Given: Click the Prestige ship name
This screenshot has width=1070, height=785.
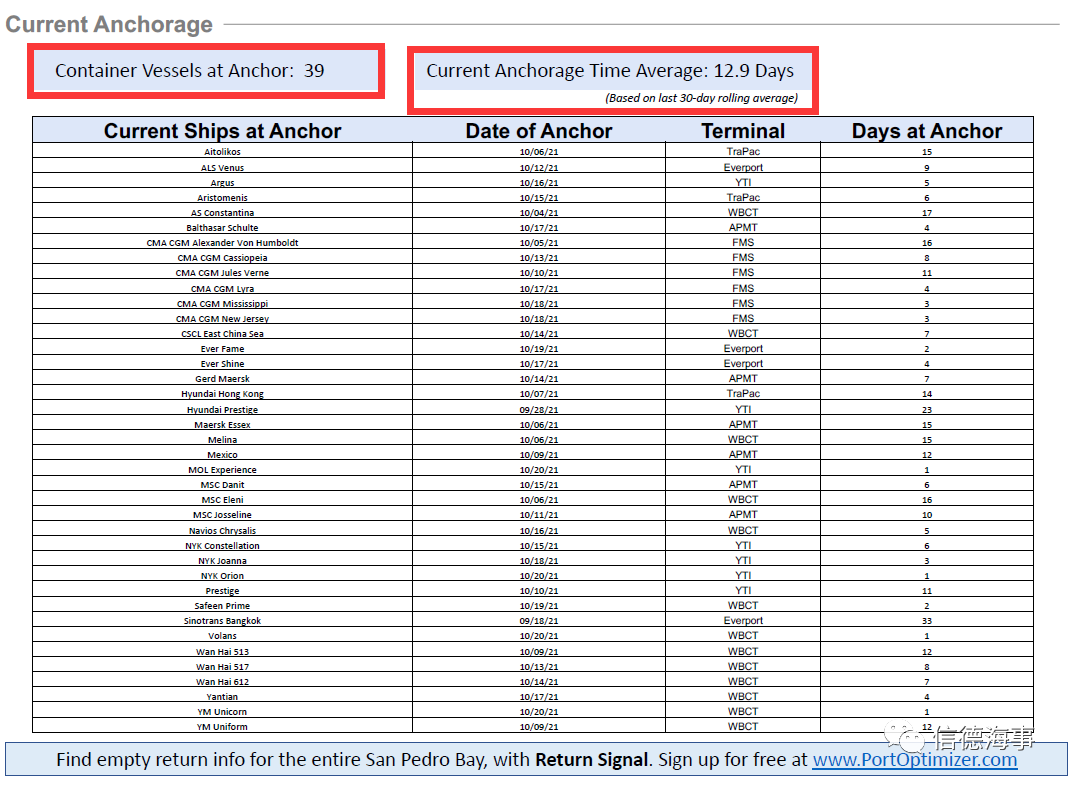Looking at the screenshot, I should [222, 590].
